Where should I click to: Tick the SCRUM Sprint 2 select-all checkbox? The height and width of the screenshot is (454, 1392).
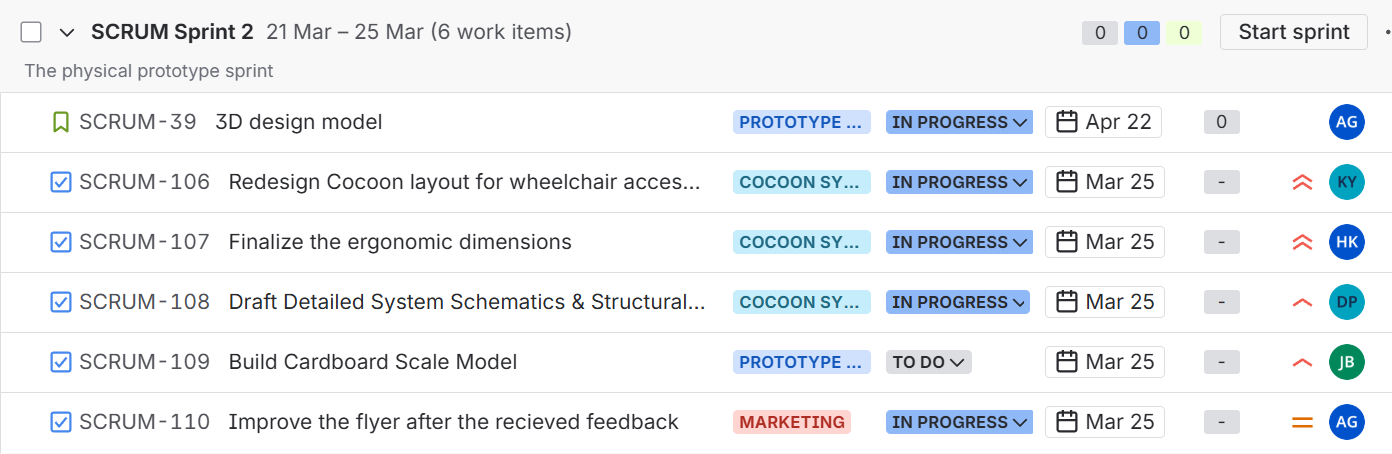pyautogui.click(x=31, y=32)
